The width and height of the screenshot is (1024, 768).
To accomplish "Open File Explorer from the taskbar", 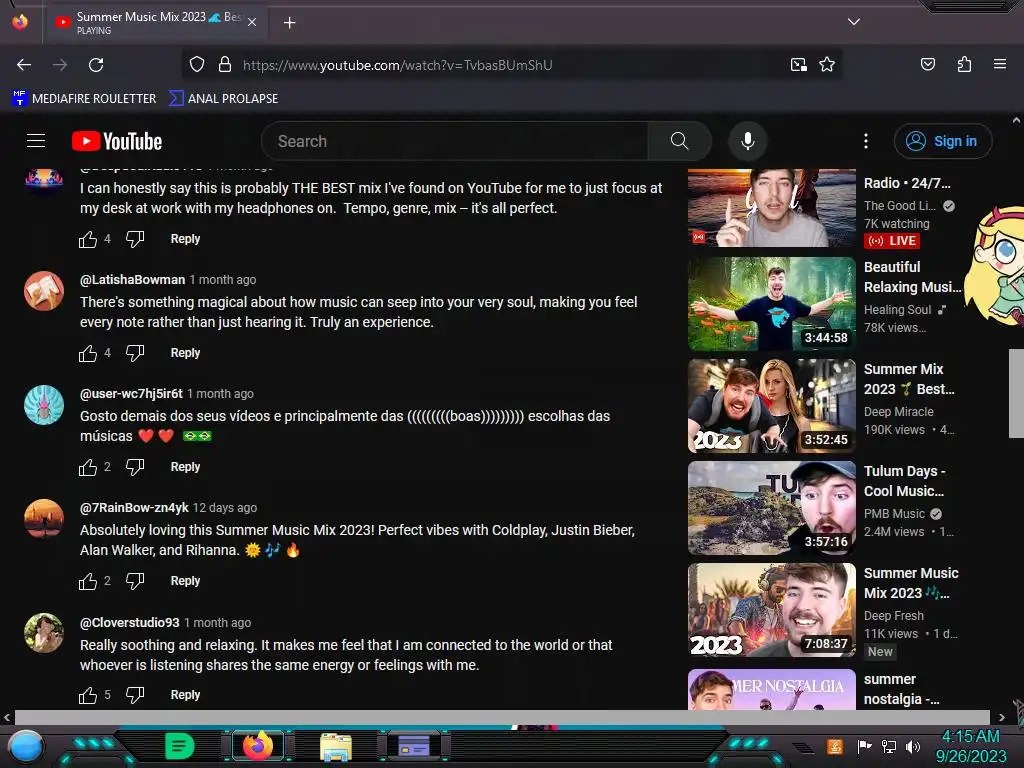I will (x=336, y=747).
